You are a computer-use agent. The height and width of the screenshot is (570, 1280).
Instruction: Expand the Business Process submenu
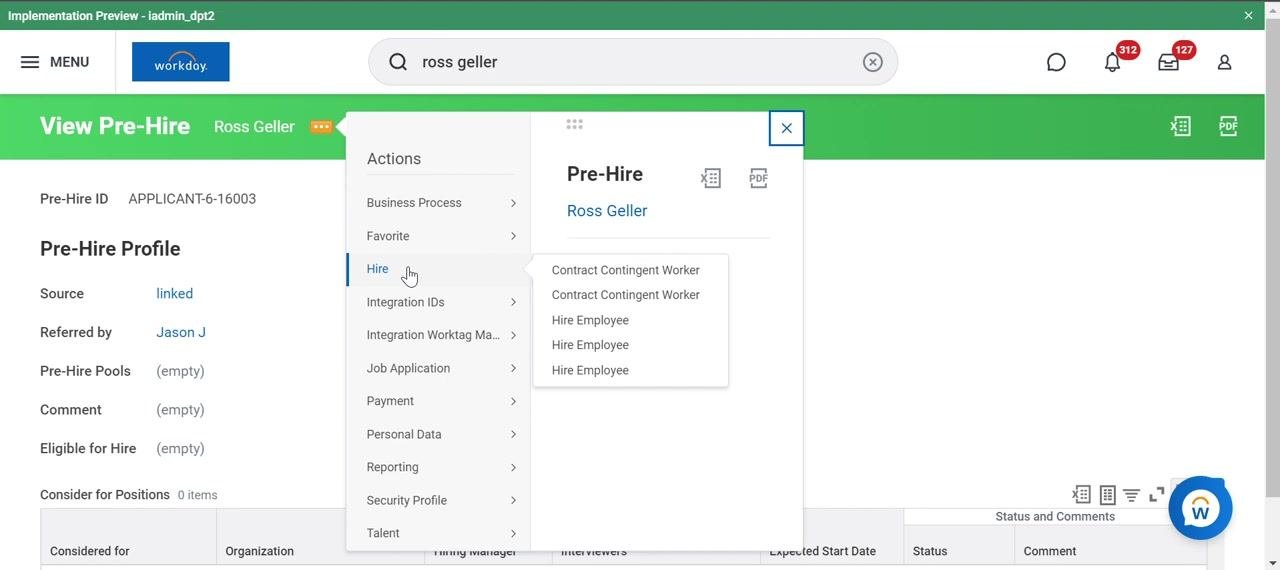[440, 203]
